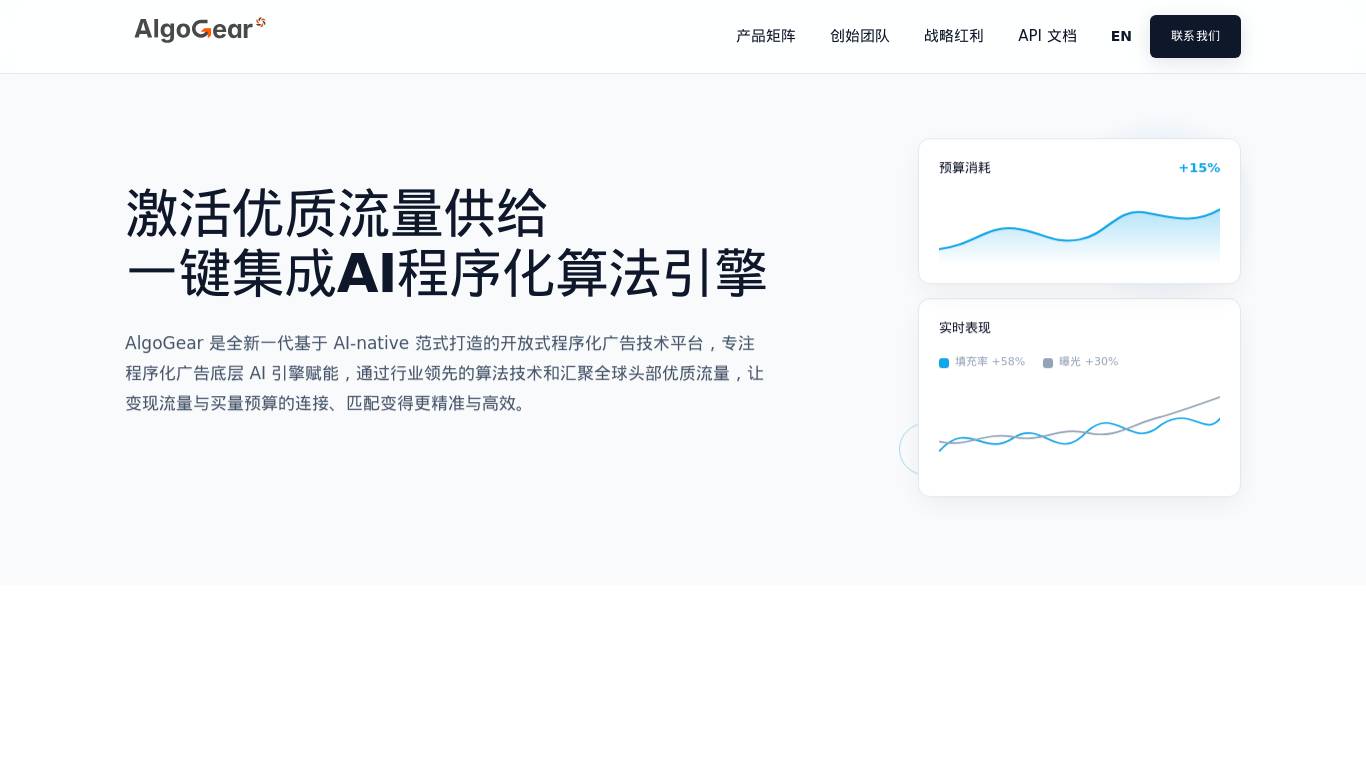
Task: Open API 文档 link
Action: pyautogui.click(x=1047, y=36)
